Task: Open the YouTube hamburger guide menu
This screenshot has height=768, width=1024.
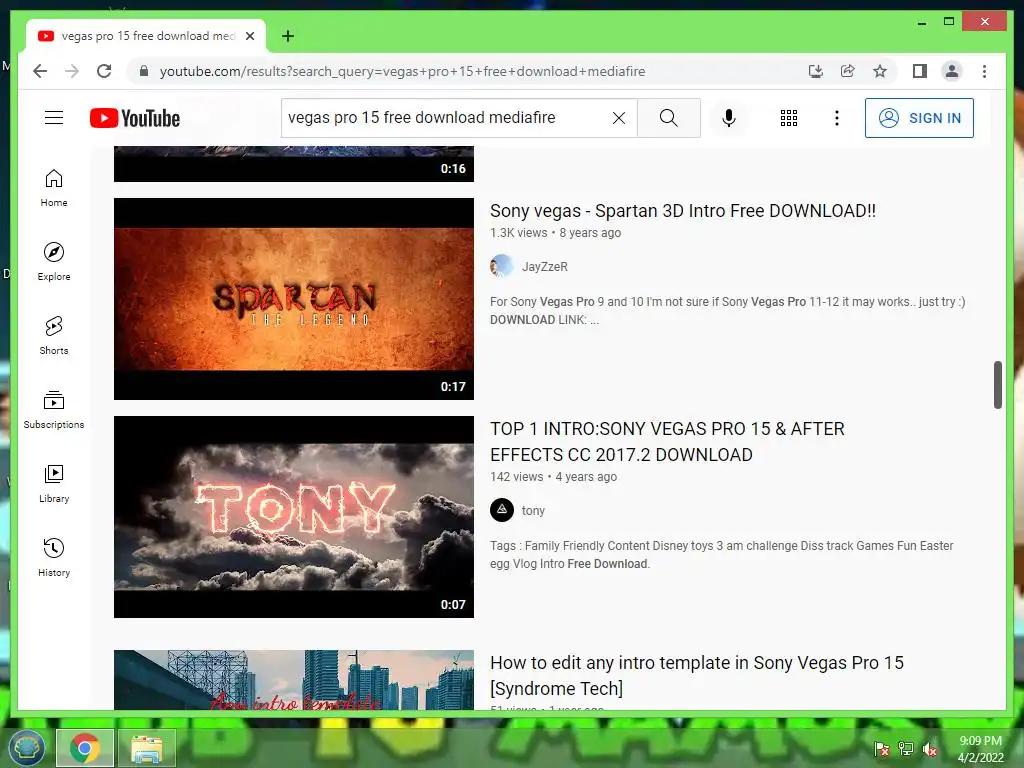Action: click(x=54, y=118)
